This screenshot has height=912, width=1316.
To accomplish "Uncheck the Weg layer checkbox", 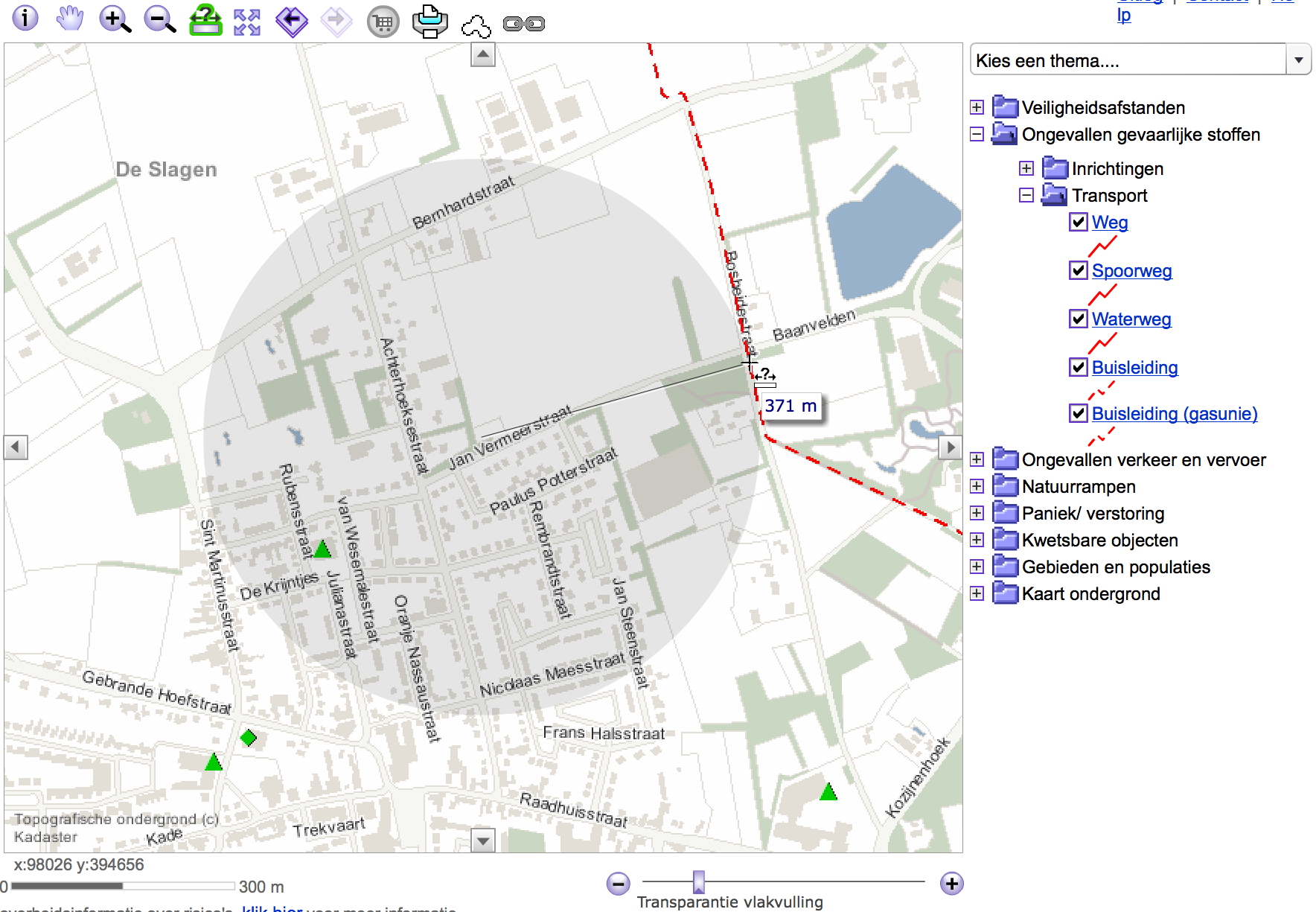I will point(1079,222).
